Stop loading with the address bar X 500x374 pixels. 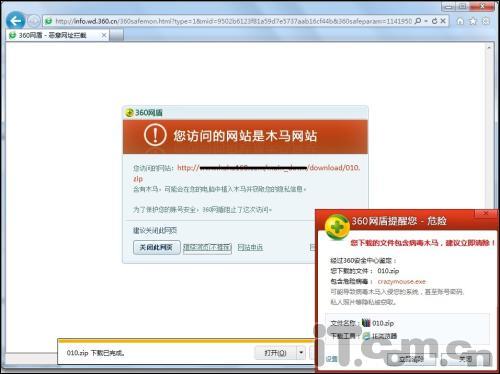(443, 21)
